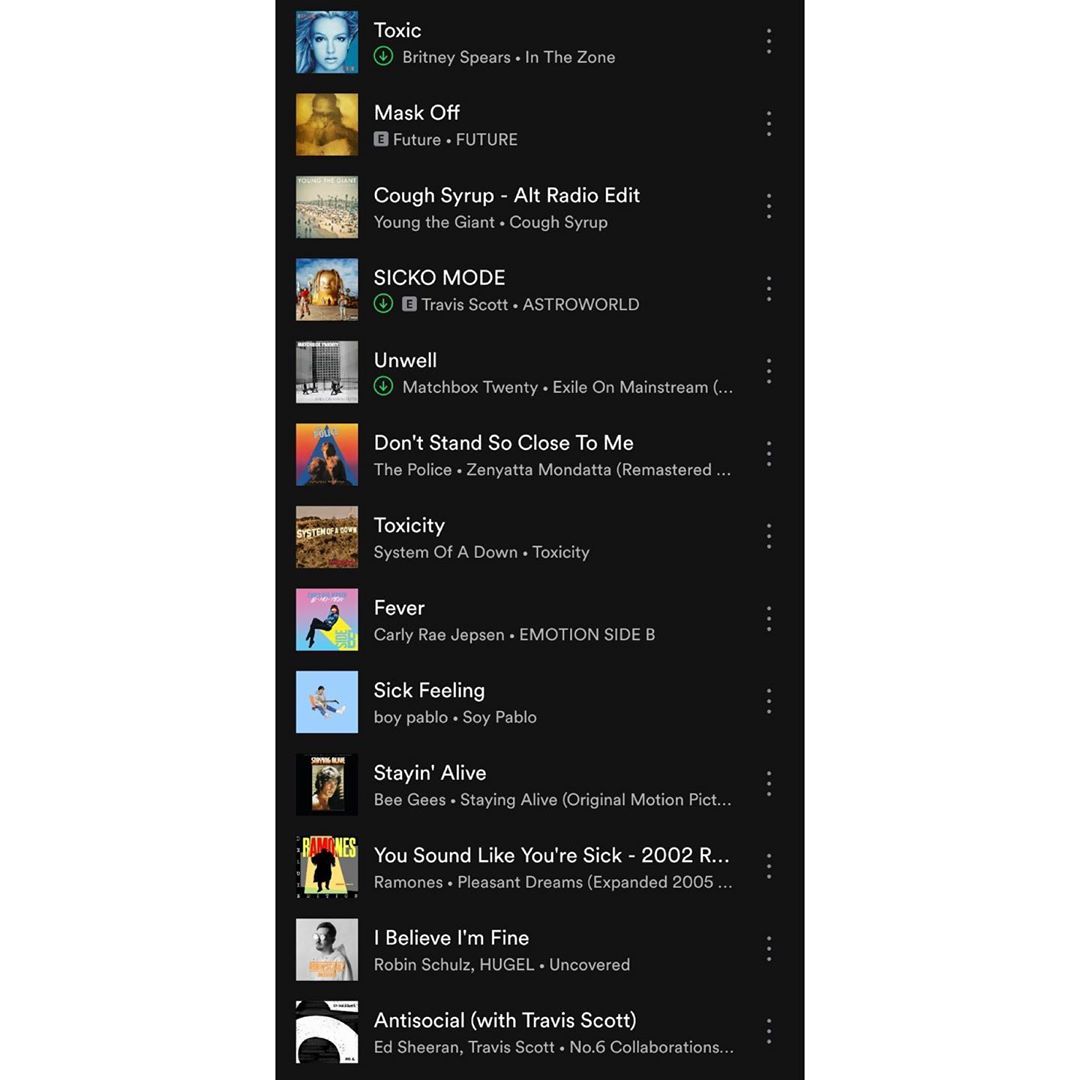Image resolution: width=1080 pixels, height=1080 pixels.
Task: Open more options for SICKO MODE
Action: click(x=769, y=289)
